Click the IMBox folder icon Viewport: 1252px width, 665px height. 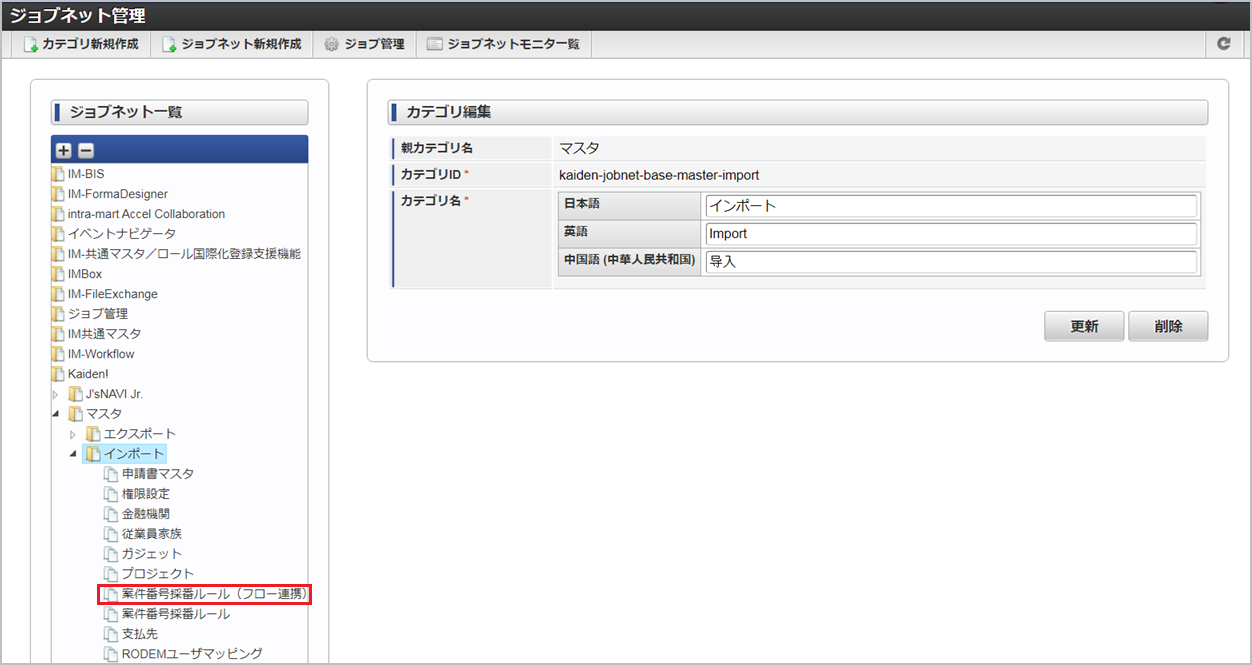(x=58, y=274)
